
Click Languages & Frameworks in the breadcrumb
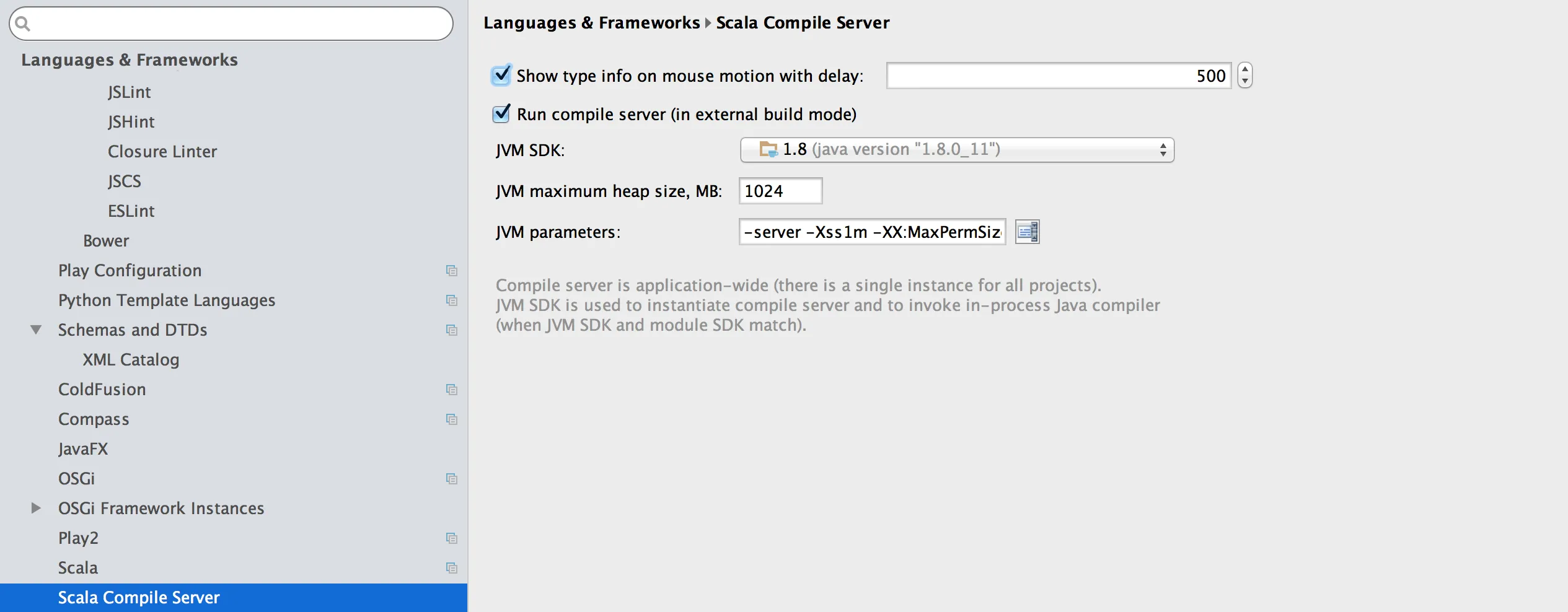[591, 23]
